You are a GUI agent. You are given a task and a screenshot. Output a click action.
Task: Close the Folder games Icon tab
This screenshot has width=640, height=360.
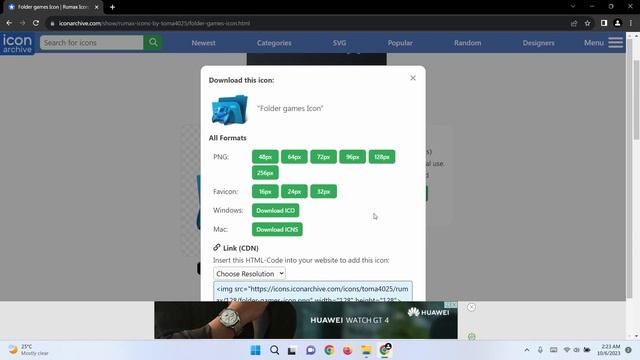[x=96, y=7]
